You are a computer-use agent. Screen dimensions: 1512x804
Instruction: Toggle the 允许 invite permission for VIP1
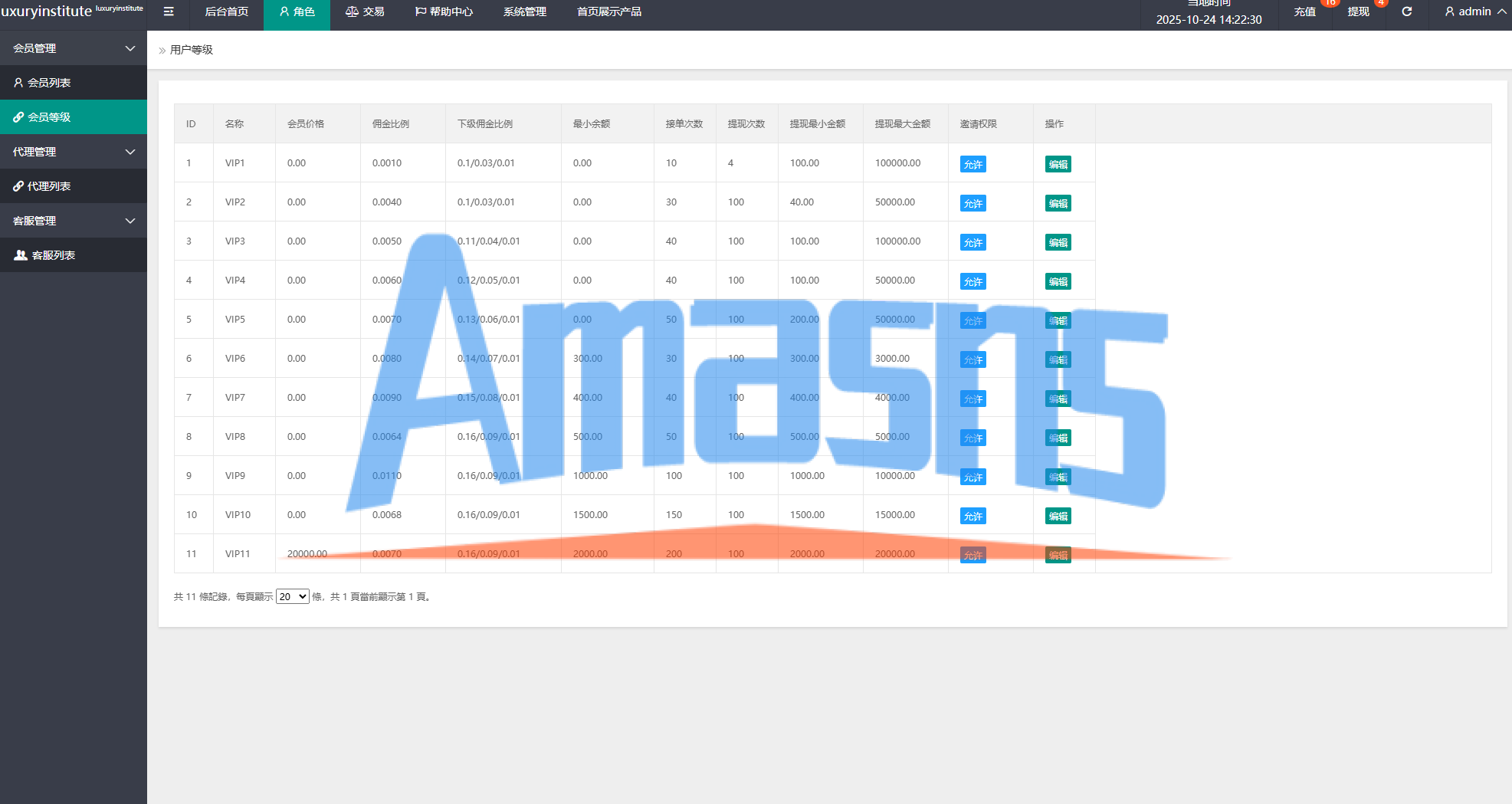(972, 164)
